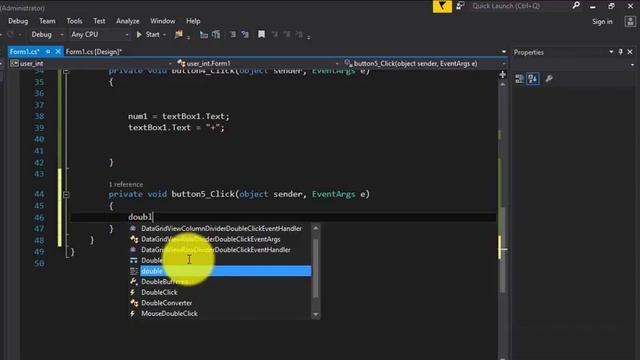640x360 pixels.
Task: Open the Analyze menu
Action: pyautogui.click(x=128, y=21)
